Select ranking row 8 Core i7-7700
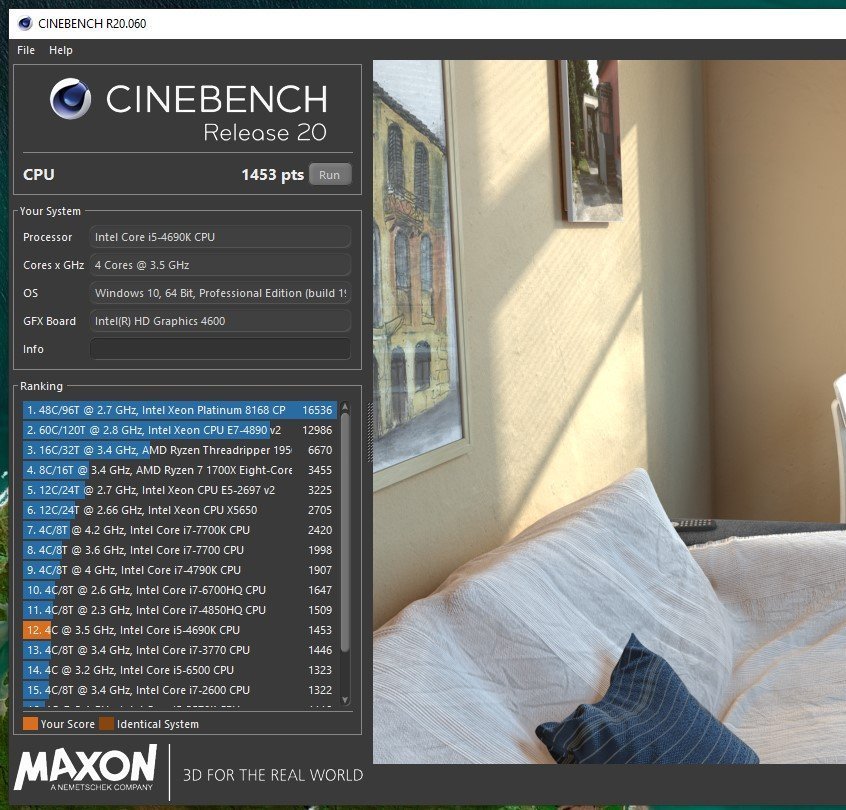 180,550
